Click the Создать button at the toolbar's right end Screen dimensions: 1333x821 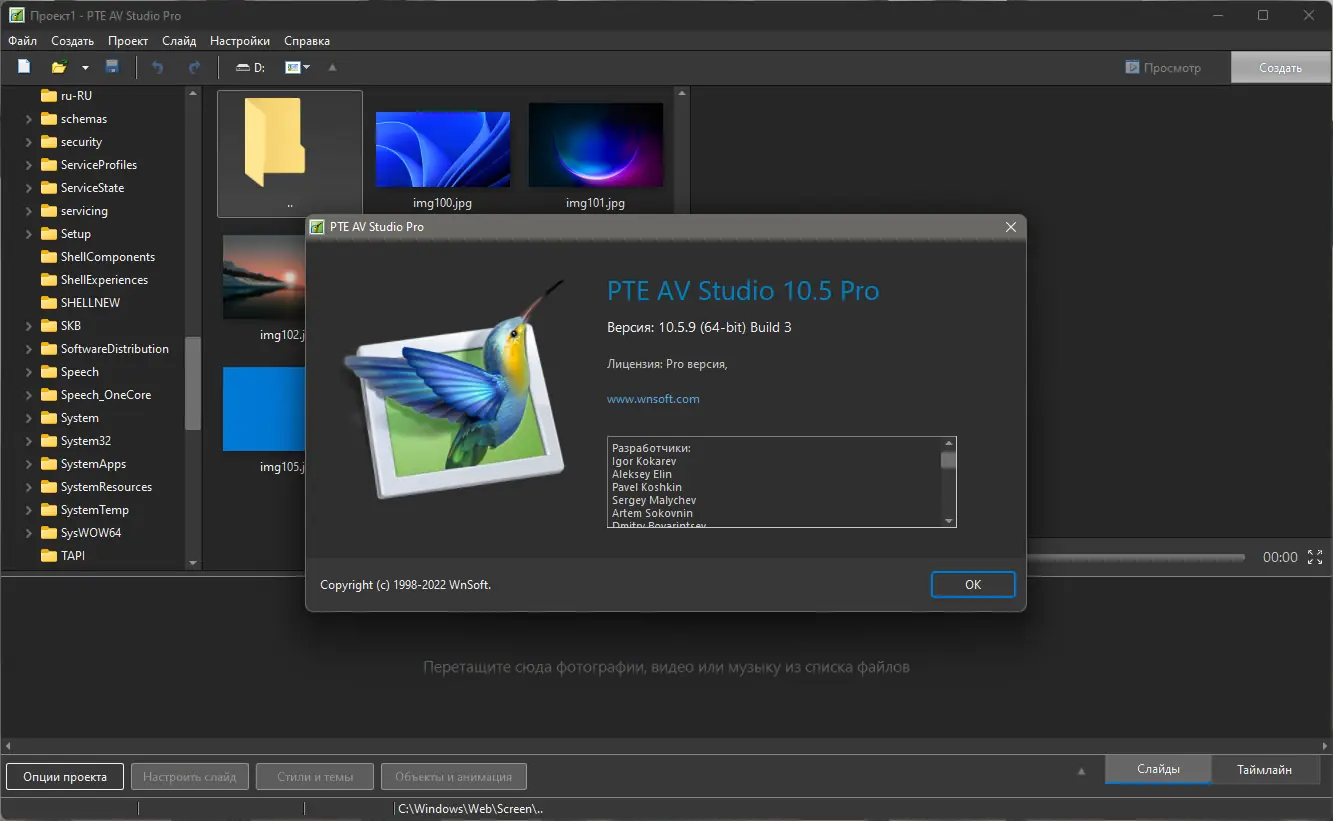pyautogui.click(x=1281, y=68)
